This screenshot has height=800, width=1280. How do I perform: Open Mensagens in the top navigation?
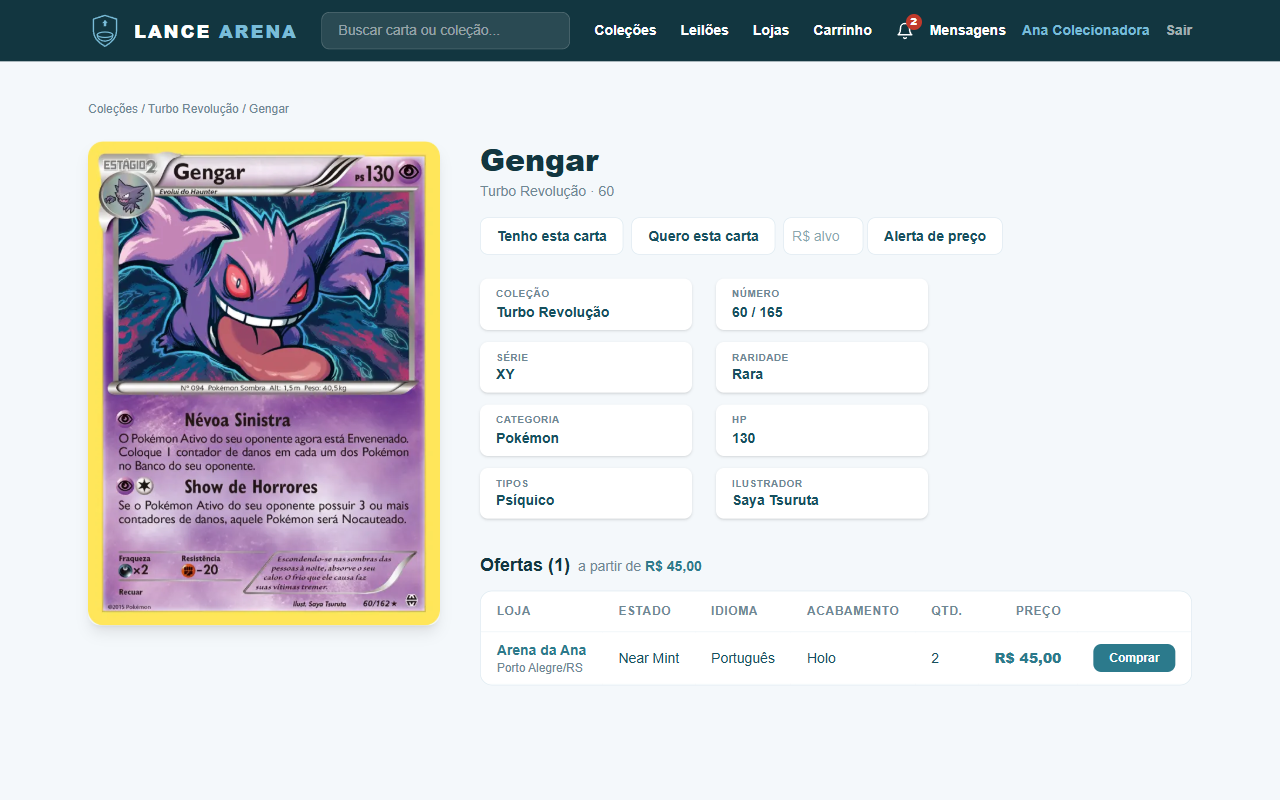tap(967, 31)
